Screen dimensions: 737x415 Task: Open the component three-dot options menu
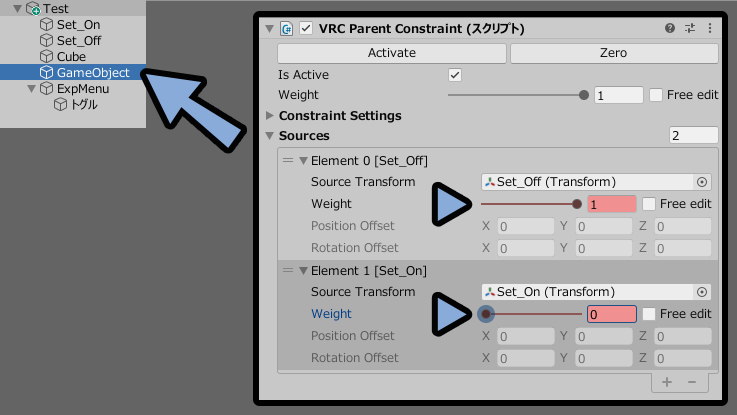point(710,28)
